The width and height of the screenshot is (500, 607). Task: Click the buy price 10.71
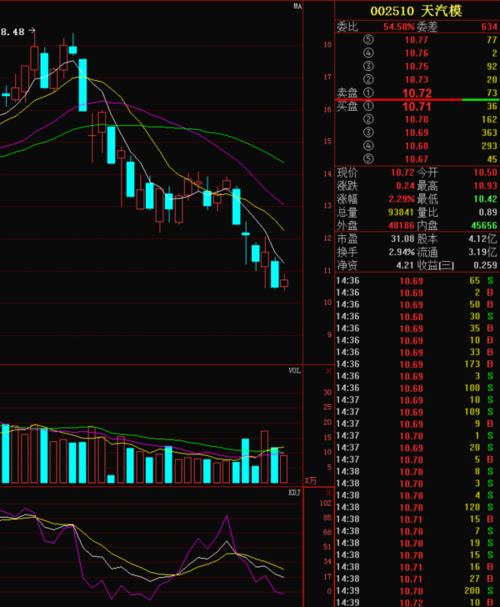(417, 106)
